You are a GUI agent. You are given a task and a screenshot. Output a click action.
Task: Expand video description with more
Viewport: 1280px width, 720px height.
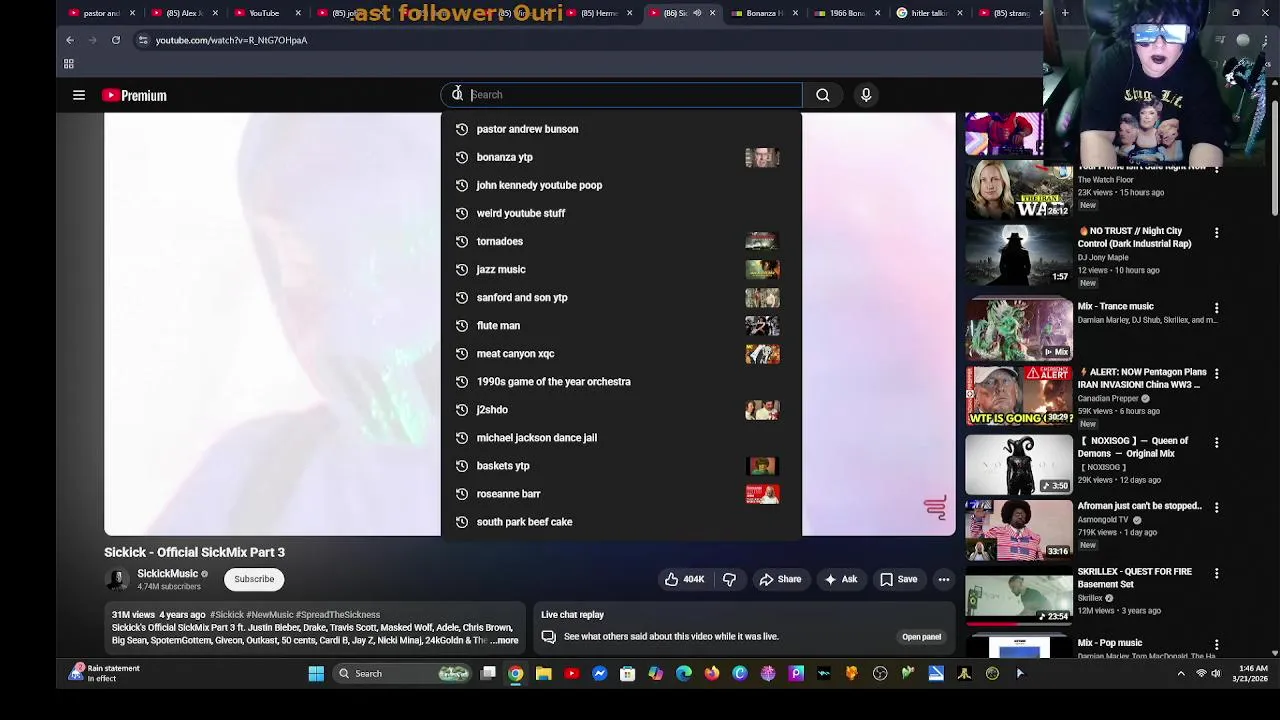(x=507, y=640)
